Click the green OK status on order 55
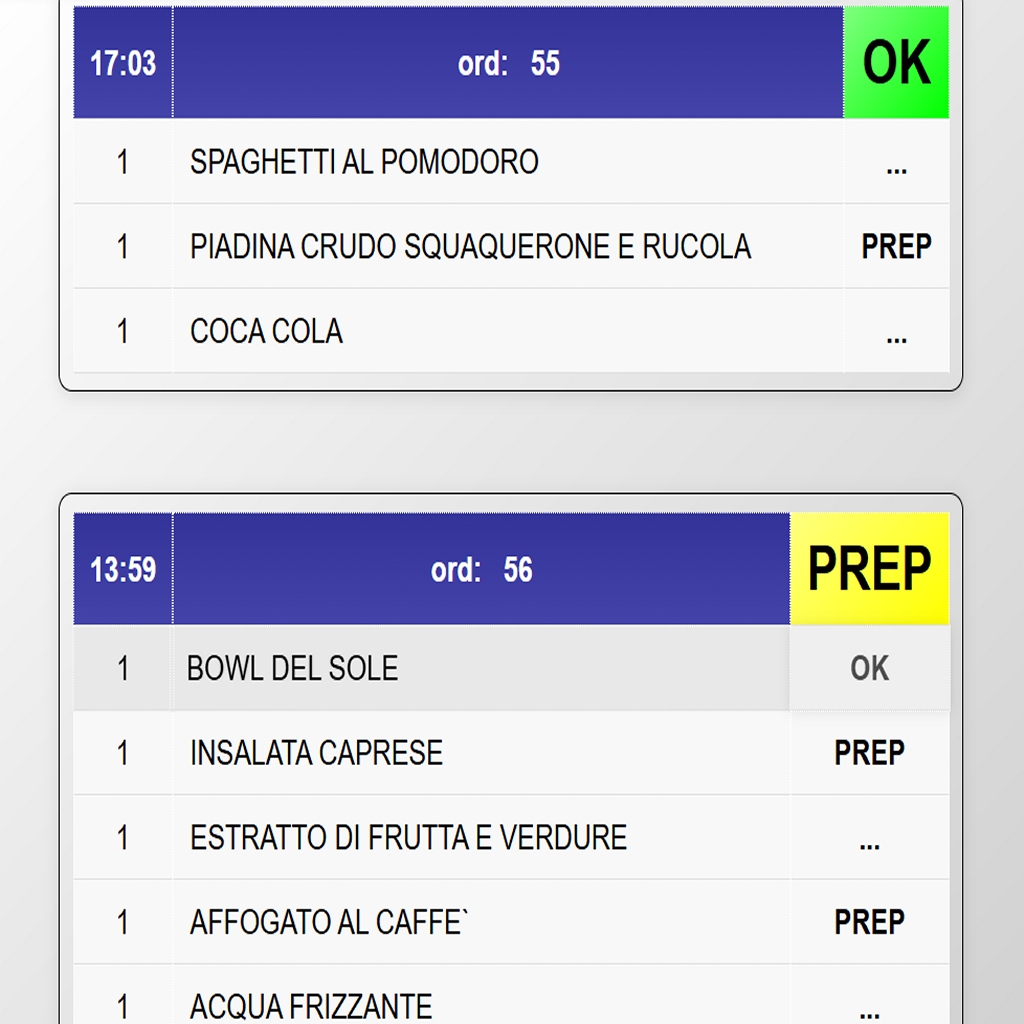Image resolution: width=1024 pixels, height=1024 pixels. [896, 63]
